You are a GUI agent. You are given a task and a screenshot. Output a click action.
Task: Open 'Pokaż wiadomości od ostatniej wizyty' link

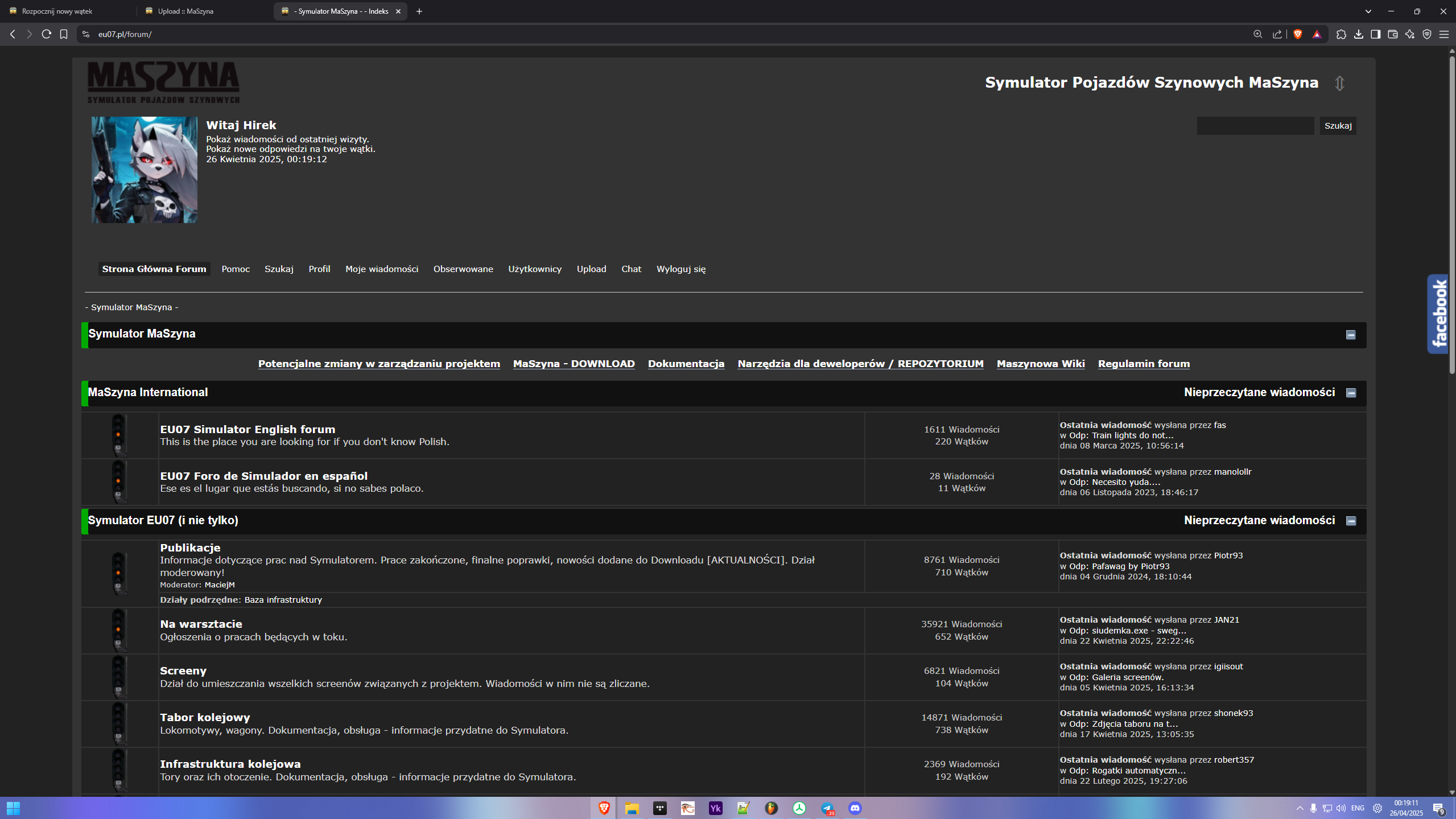coord(287,139)
